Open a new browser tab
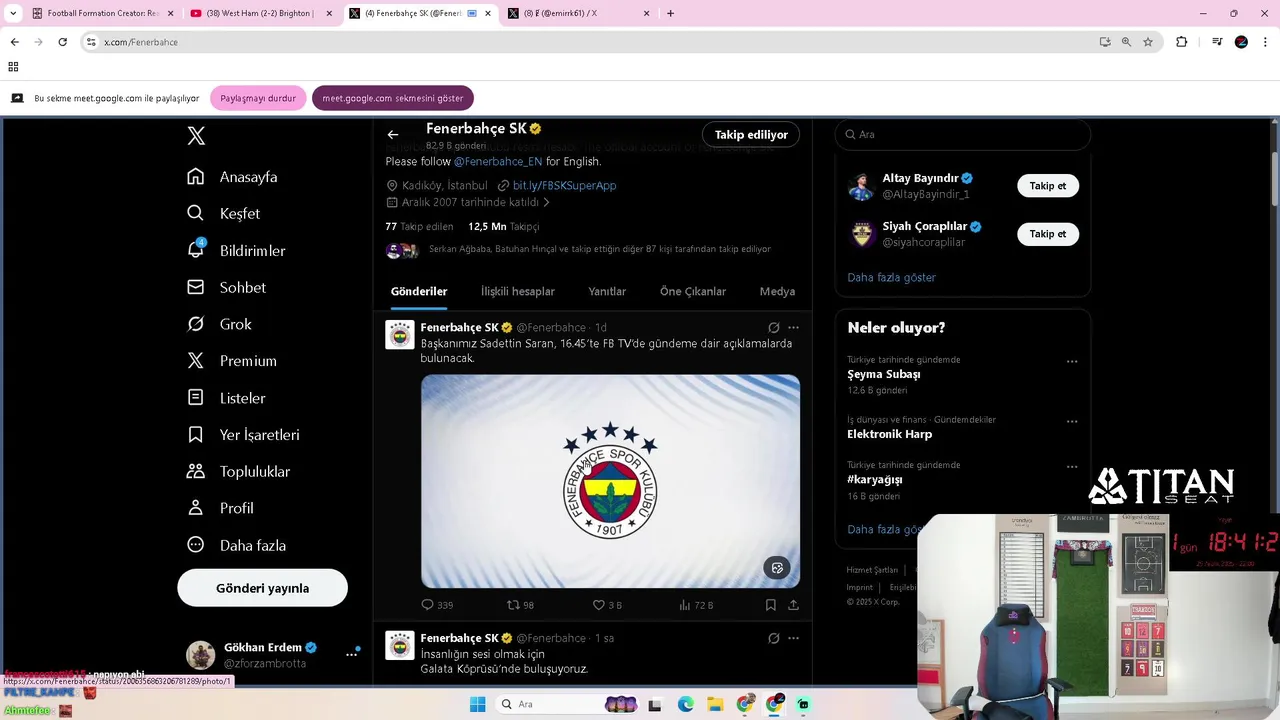This screenshot has height=720, width=1280. click(x=670, y=13)
